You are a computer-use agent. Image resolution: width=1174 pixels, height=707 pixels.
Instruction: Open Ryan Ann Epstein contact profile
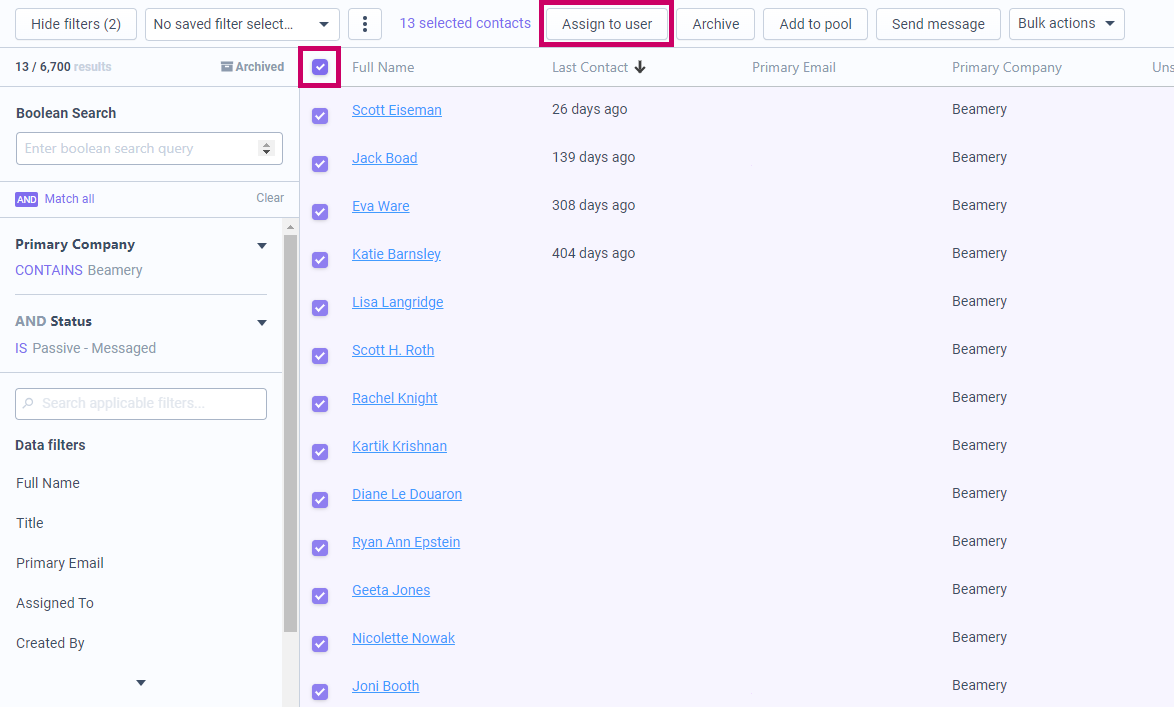(406, 541)
